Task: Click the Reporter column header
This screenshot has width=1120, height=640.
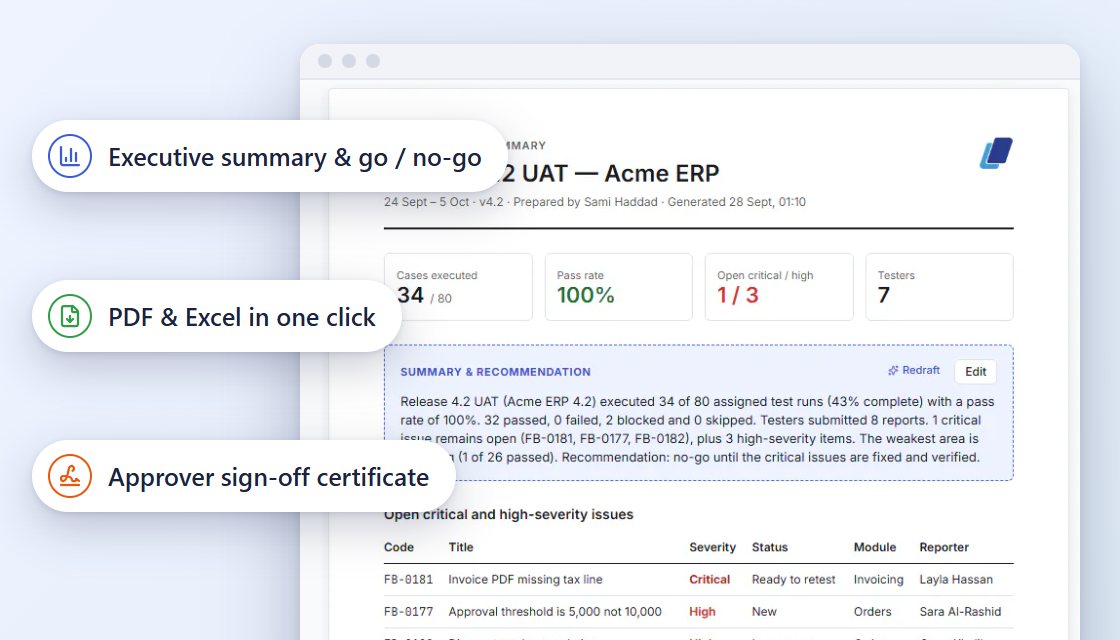Action: tap(944, 547)
